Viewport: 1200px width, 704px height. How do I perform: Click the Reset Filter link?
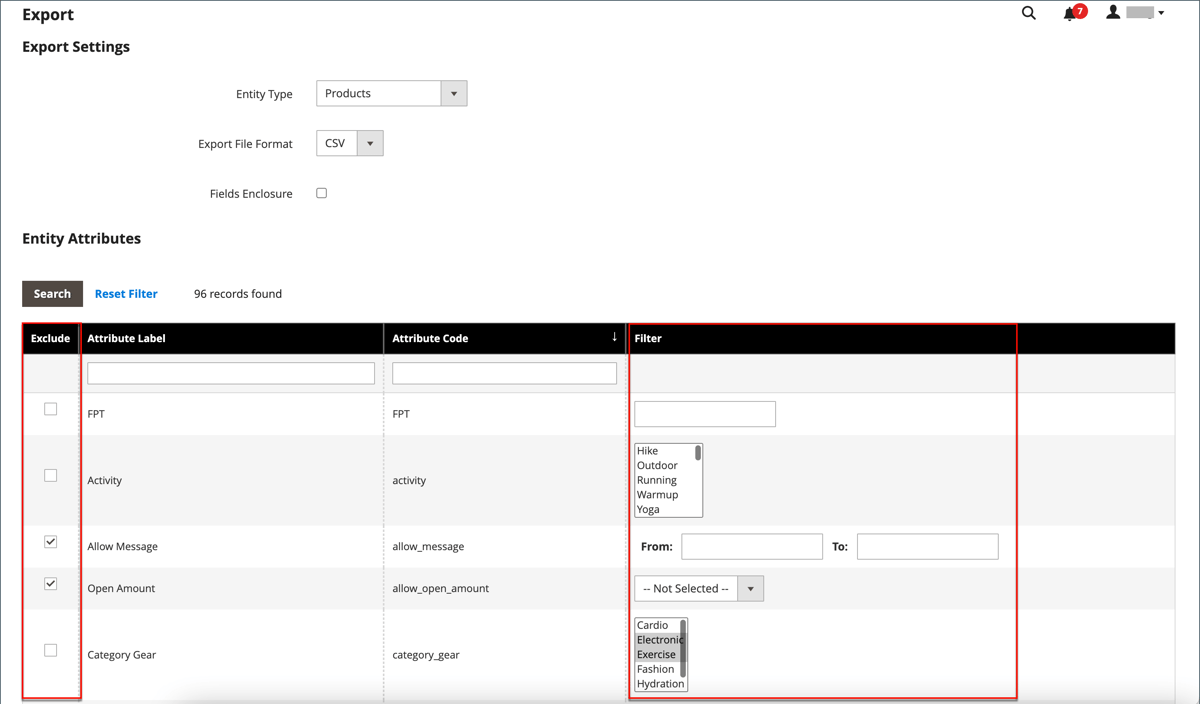pyautogui.click(x=126, y=293)
